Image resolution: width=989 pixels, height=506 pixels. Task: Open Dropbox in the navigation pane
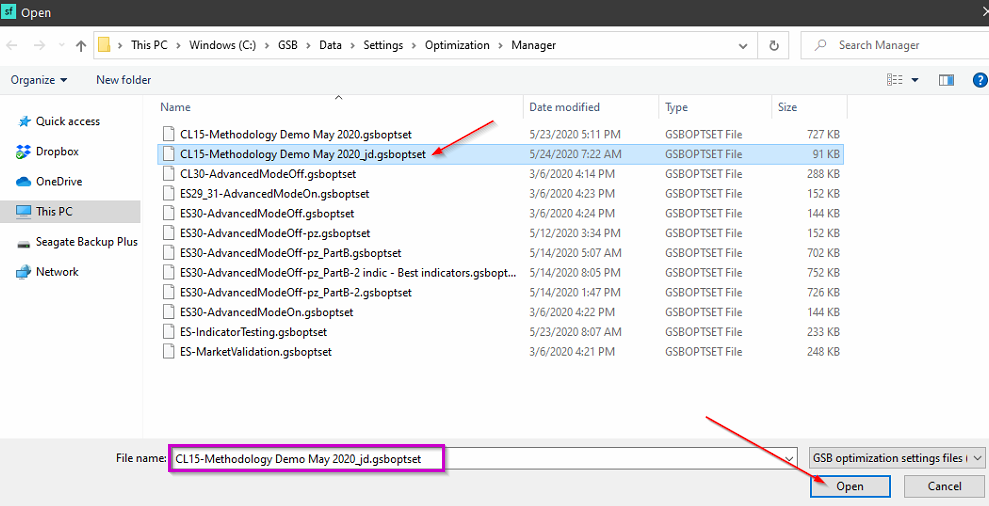(57, 152)
